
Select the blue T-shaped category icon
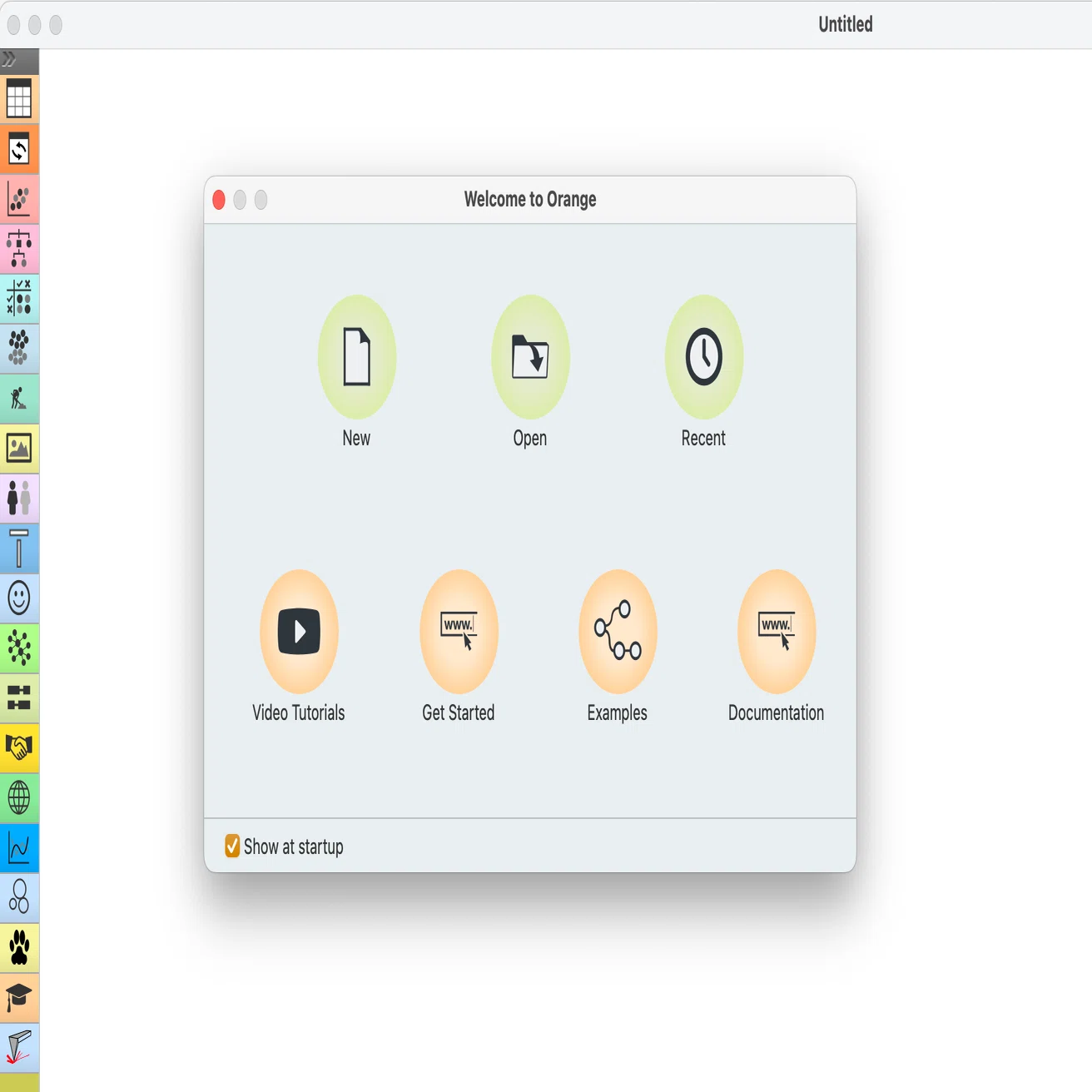pos(19,548)
